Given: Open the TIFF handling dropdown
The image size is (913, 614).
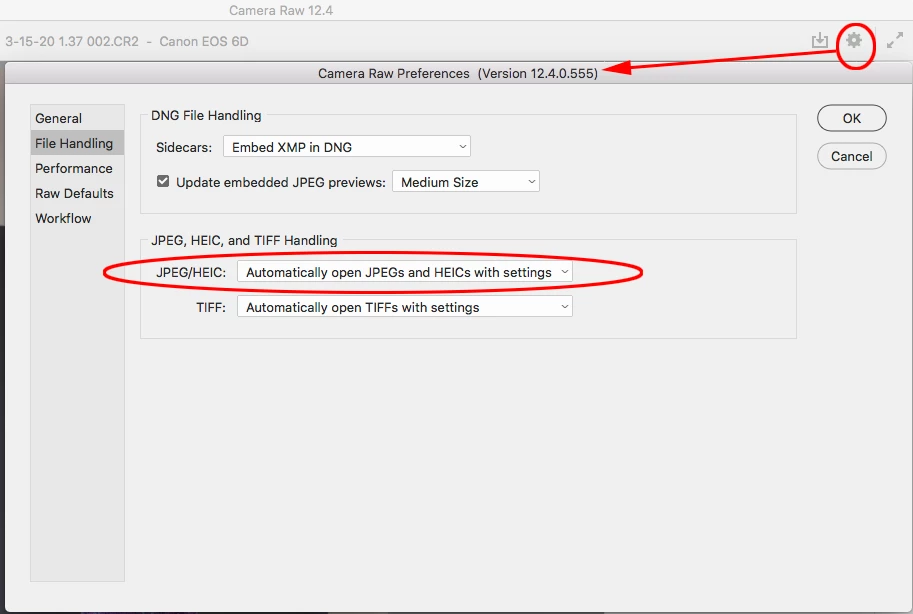Looking at the screenshot, I should click(x=405, y=307).
